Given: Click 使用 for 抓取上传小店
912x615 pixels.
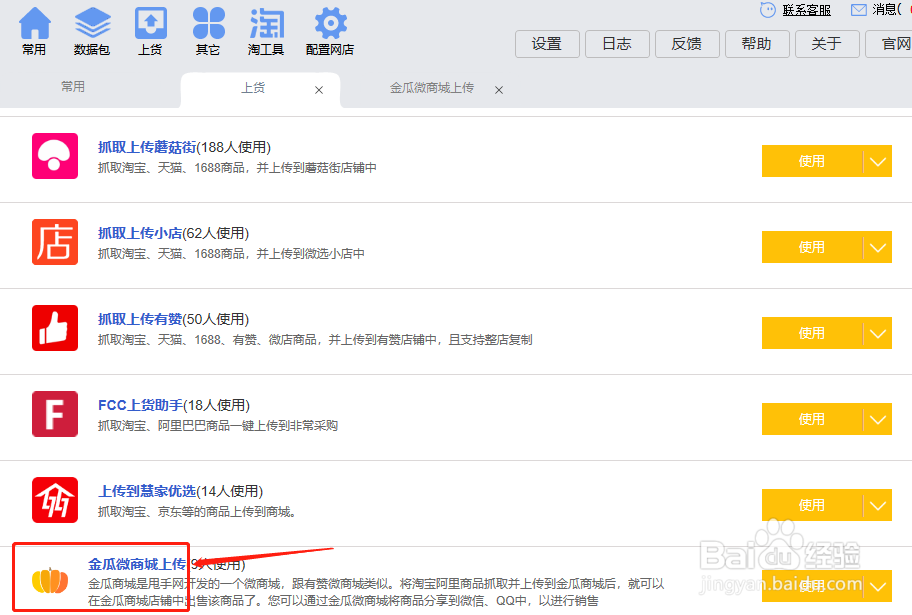Looking at the screenshot, I should pyautogui.click(x=811, y=247).
